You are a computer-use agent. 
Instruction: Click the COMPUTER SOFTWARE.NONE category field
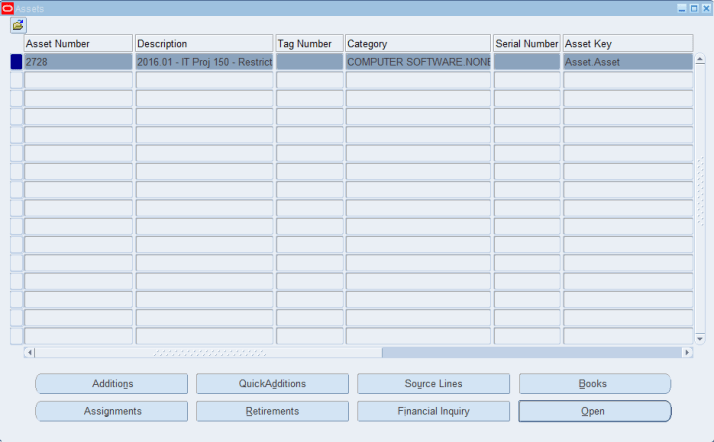pyautogui.click(x=418, y=62)
